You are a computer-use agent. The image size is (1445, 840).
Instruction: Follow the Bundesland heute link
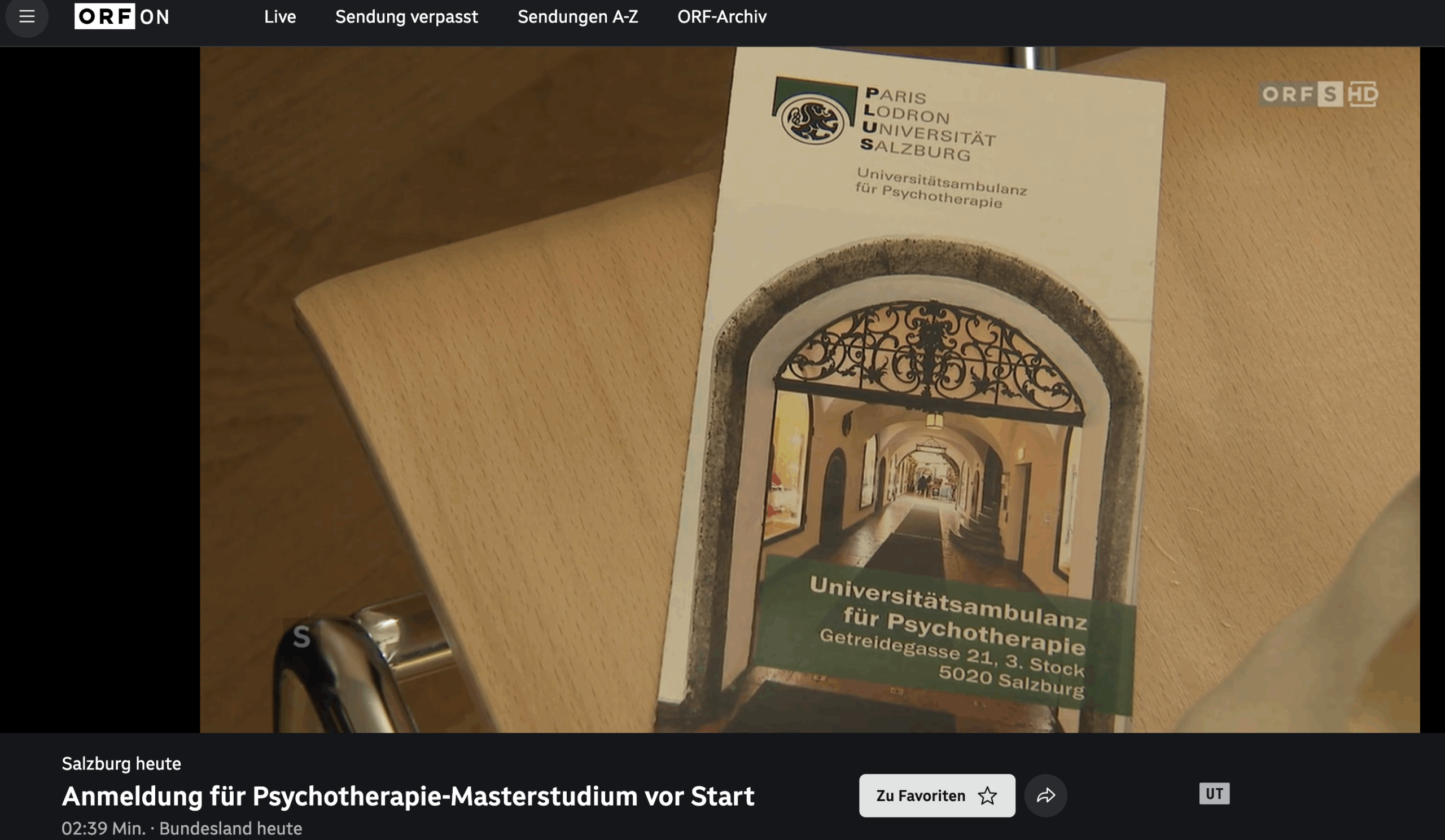click(230, 828)
